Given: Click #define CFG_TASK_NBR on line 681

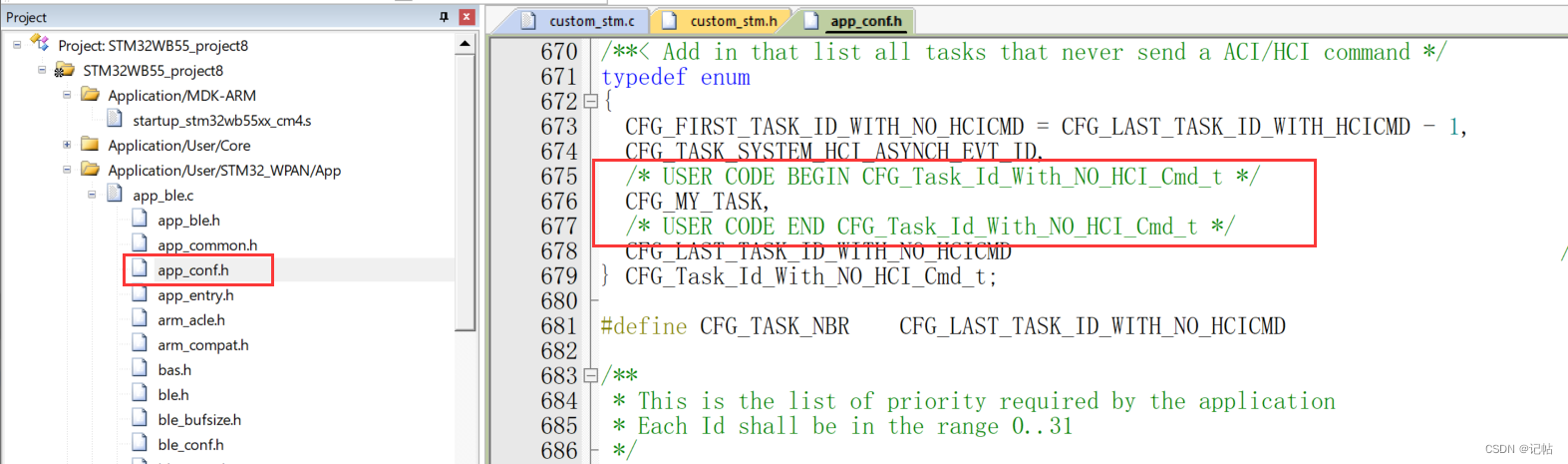Looking at the screenshot, I should coord(726,326).
